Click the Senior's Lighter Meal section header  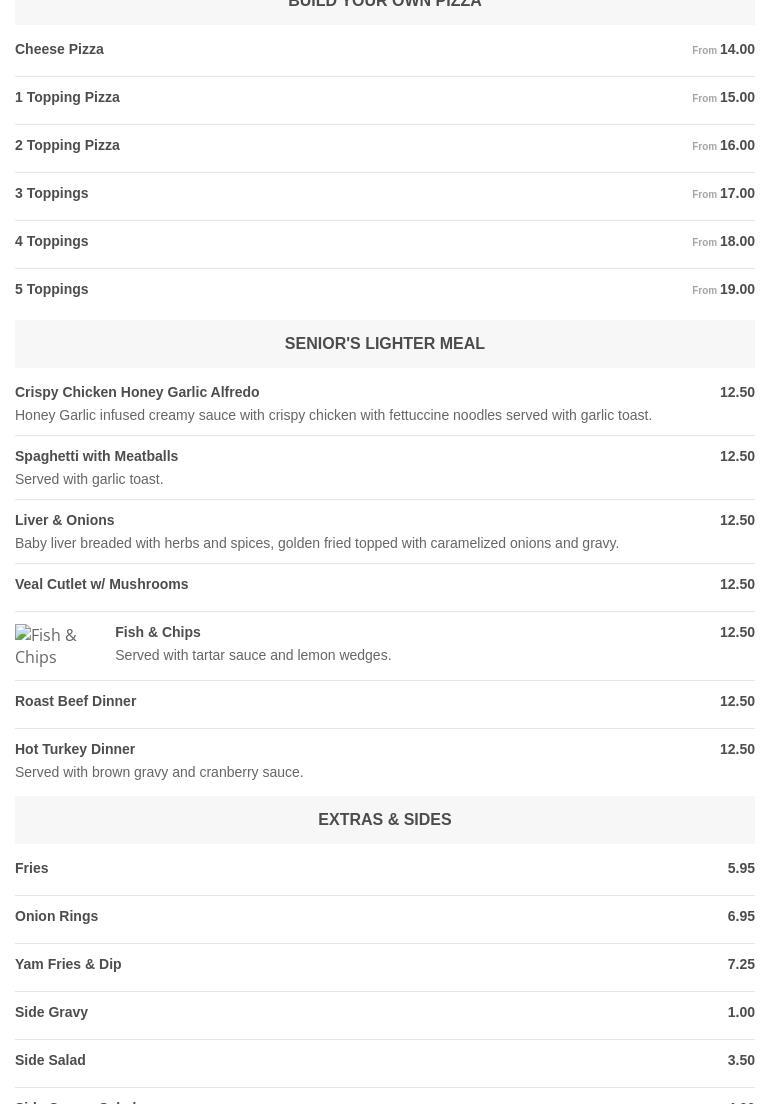pos(384,344)
